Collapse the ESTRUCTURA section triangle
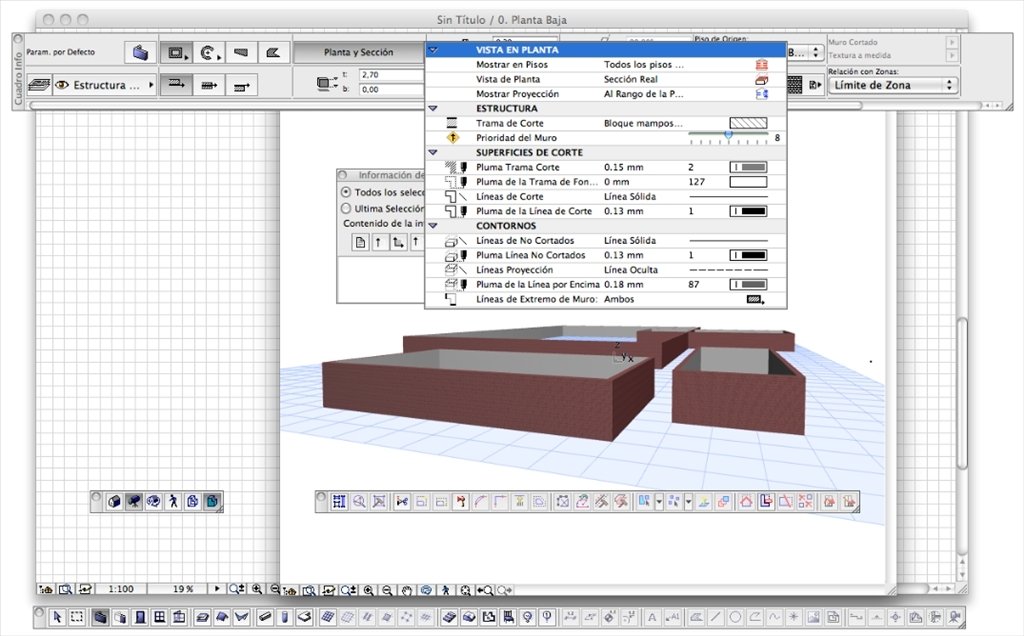This screenshot has height=636, width=1024. (432, 108)
